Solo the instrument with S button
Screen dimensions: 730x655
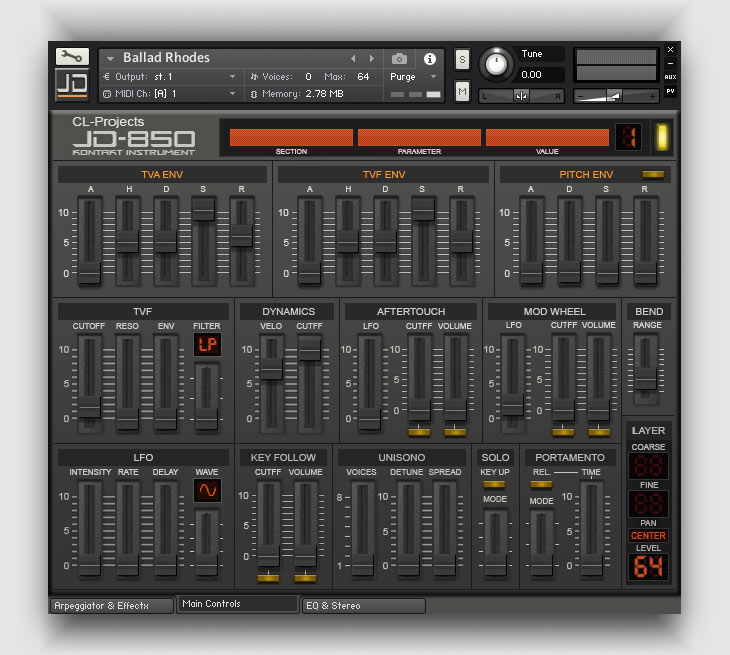tap(462, 59)
